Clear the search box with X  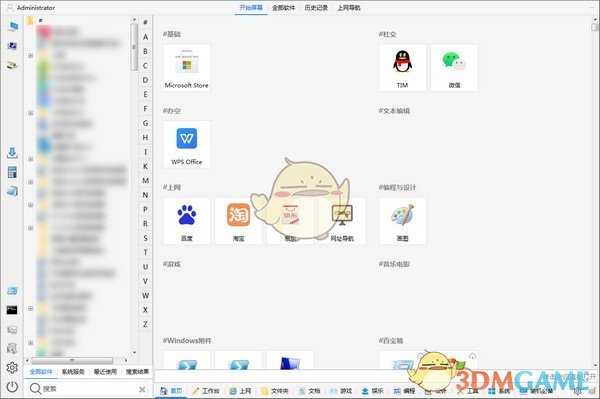coord(142,389)
